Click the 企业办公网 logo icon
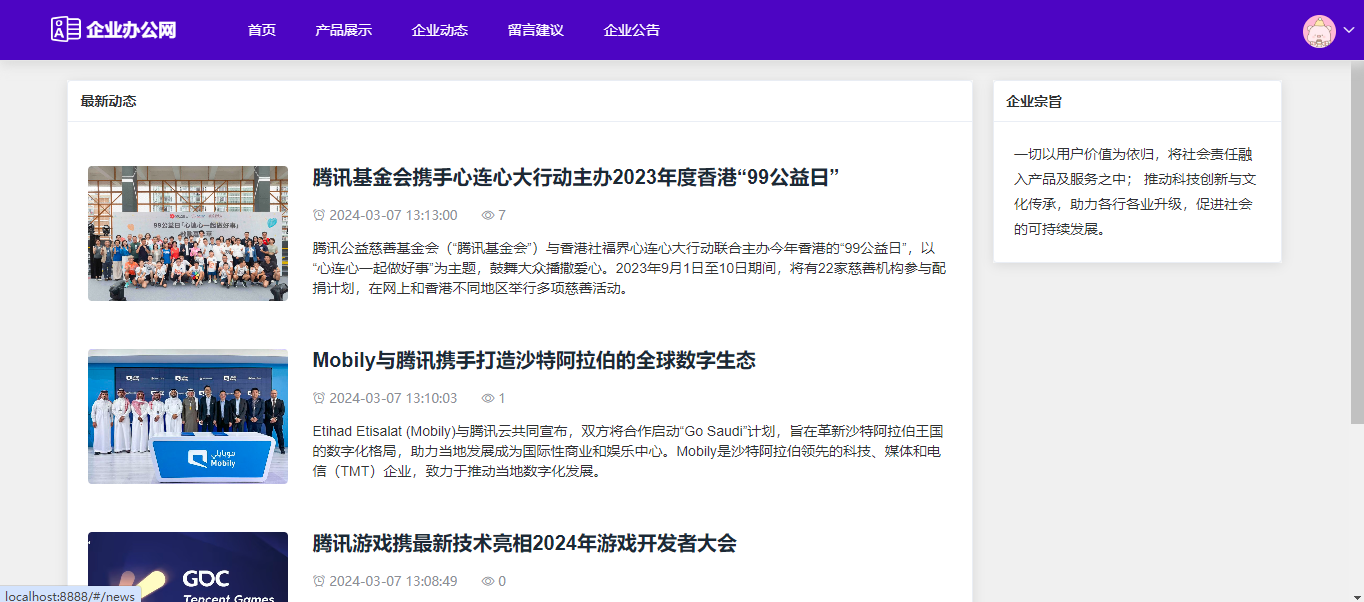The height and width of the screenshot is (602, 1364). [65, 29]
